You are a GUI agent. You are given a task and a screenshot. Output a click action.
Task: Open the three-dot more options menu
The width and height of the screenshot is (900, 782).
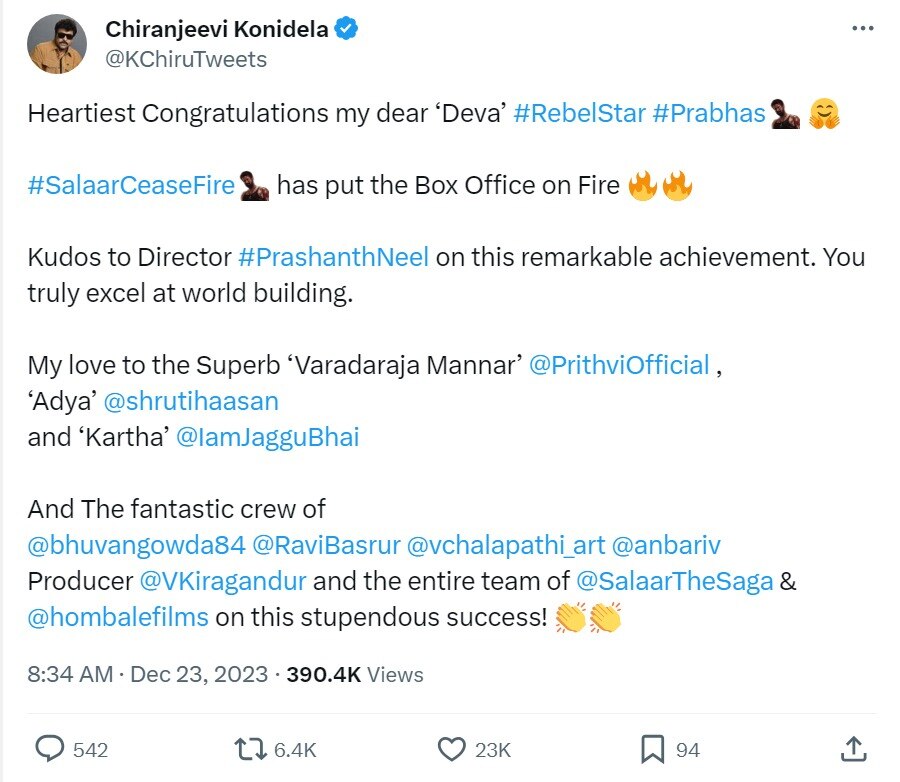(862, 29)
